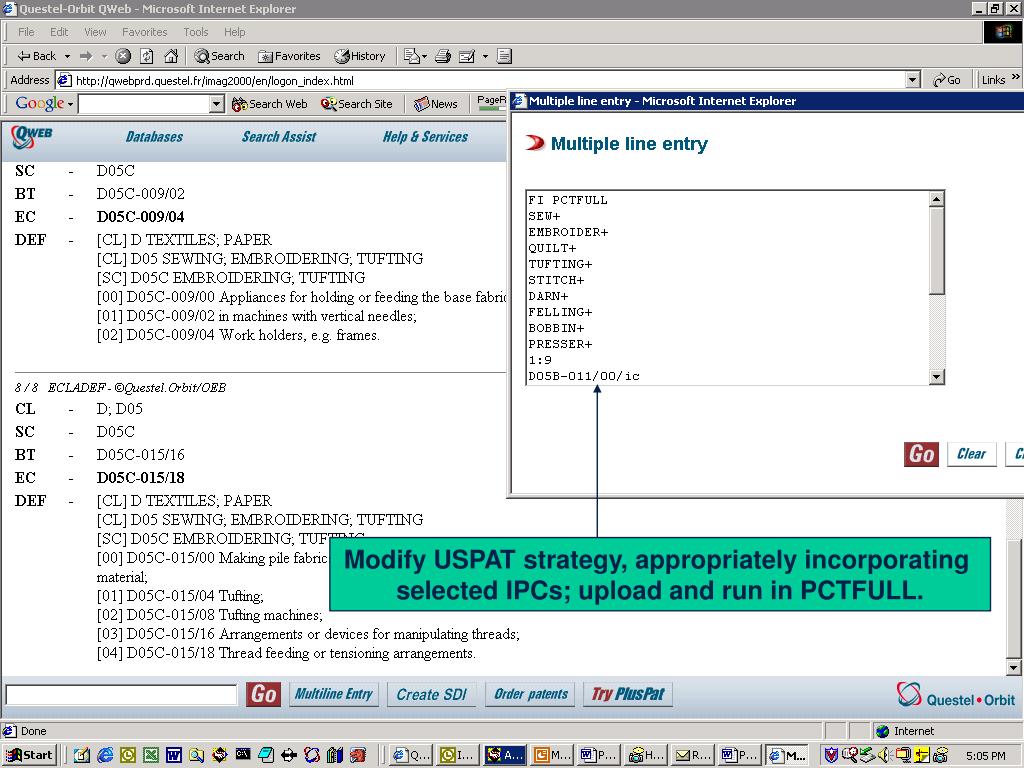Expand the Edit icon dropdown arrow
Viewport: 1024px width, 768px height.
[x=485, y=57]
